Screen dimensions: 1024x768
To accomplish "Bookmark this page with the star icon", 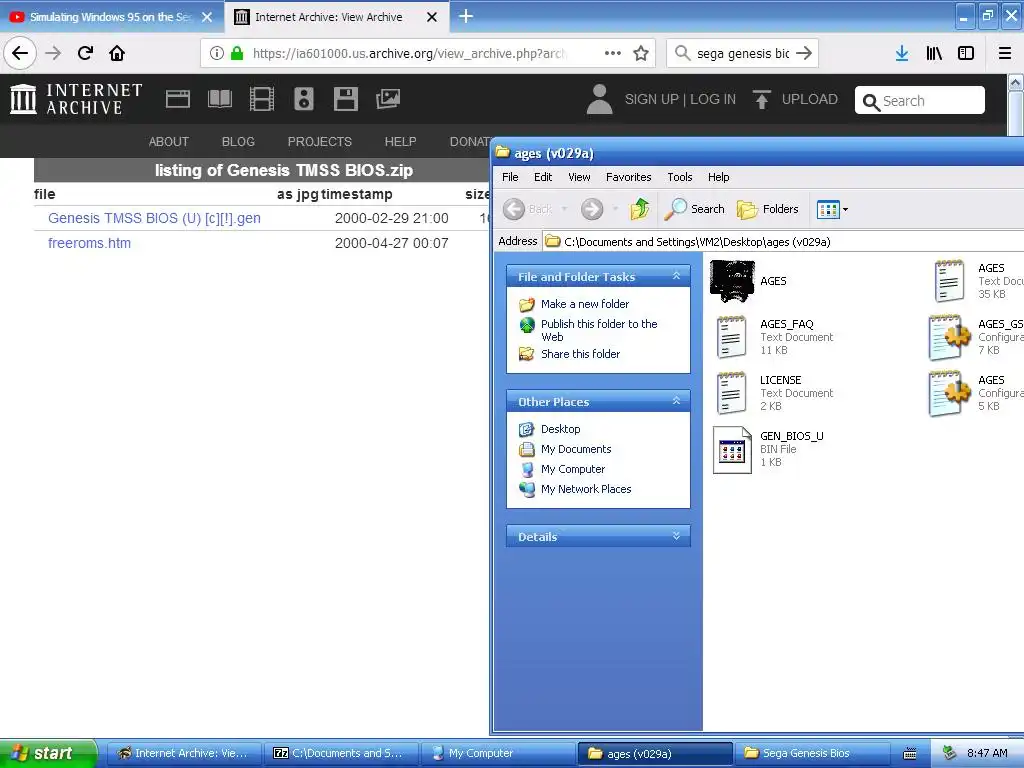I will (x=641, y=53).
